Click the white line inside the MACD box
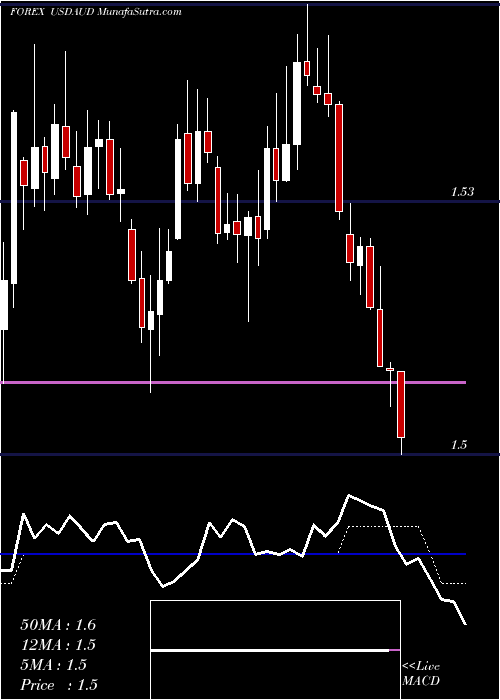Viewport: 500px width, 700px height. click(270, 650)
